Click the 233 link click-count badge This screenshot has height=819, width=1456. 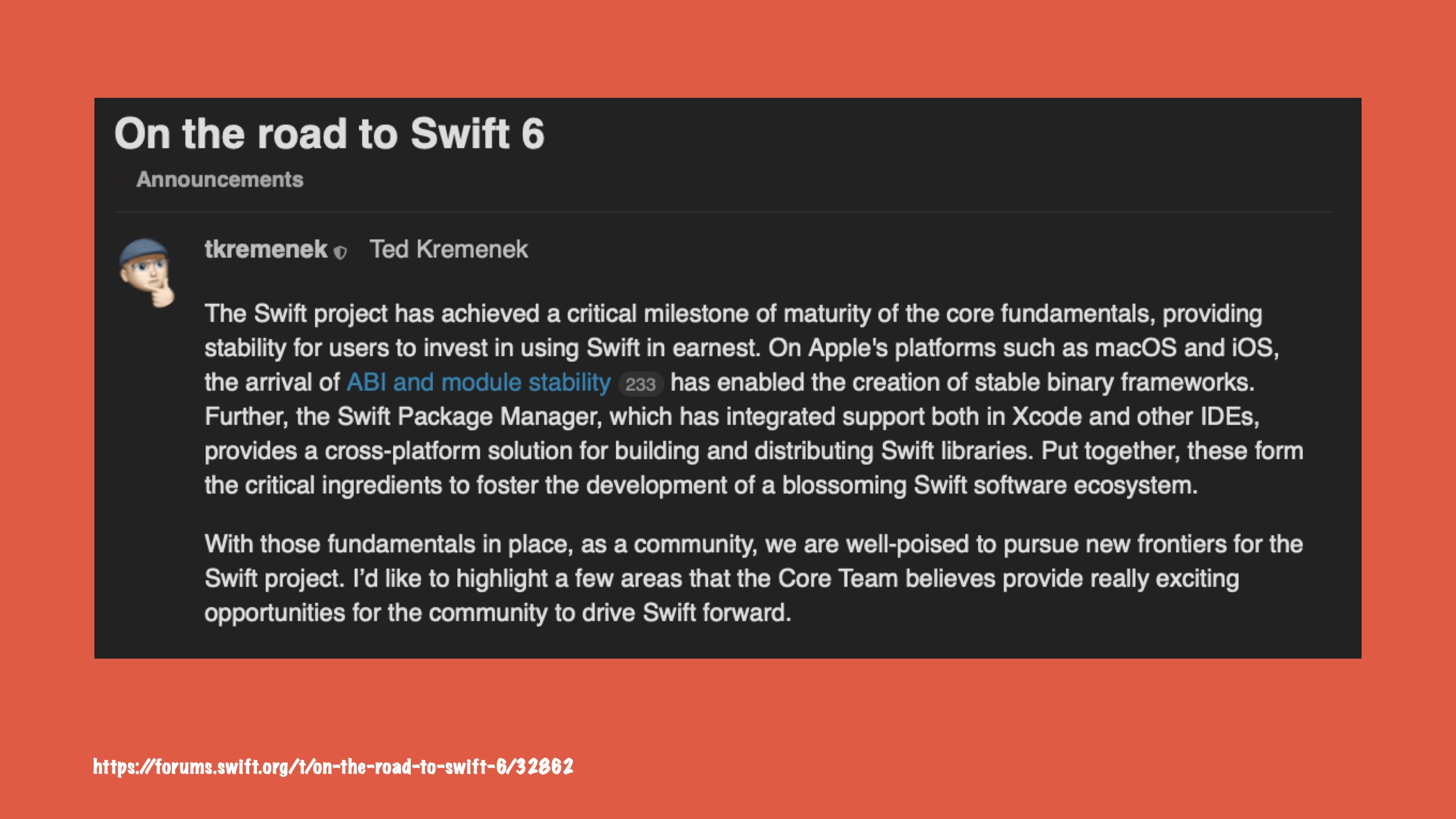tap(640, 384)
